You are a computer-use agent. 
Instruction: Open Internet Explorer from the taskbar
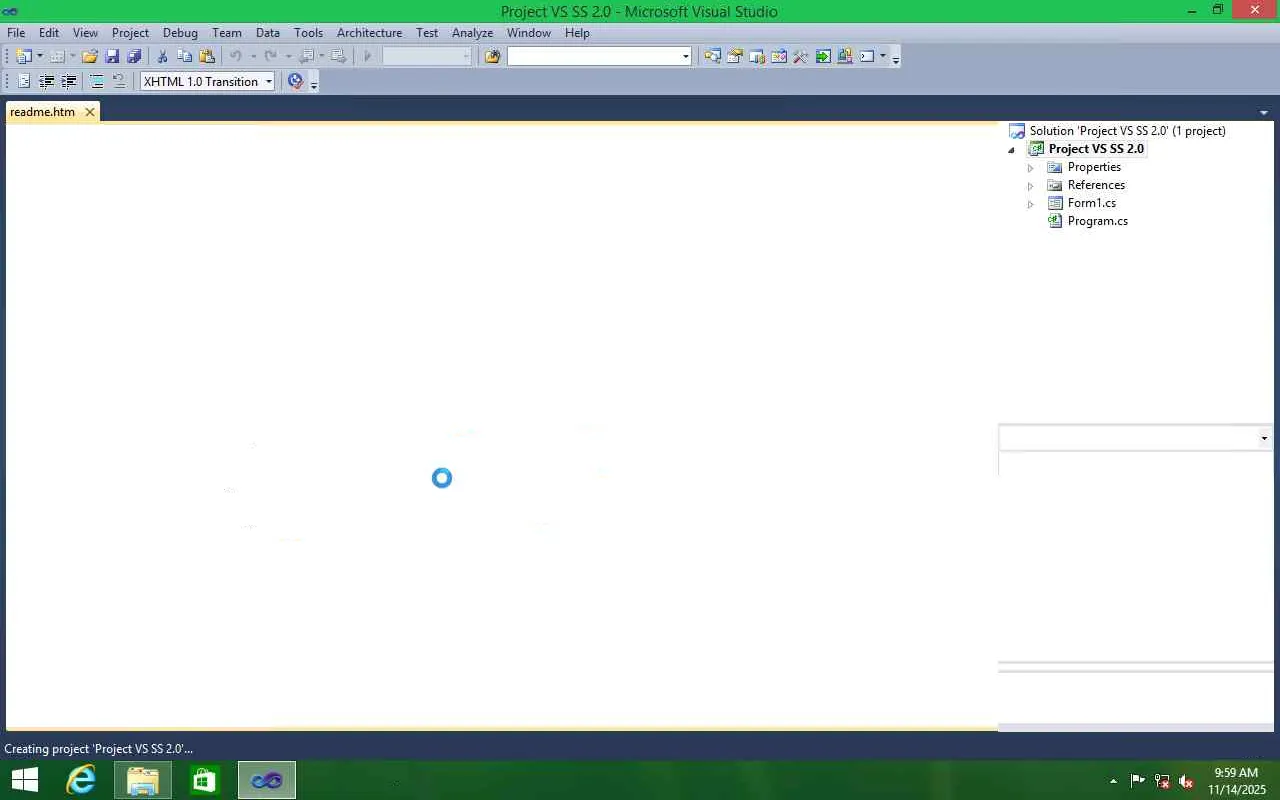pos(81,780)
